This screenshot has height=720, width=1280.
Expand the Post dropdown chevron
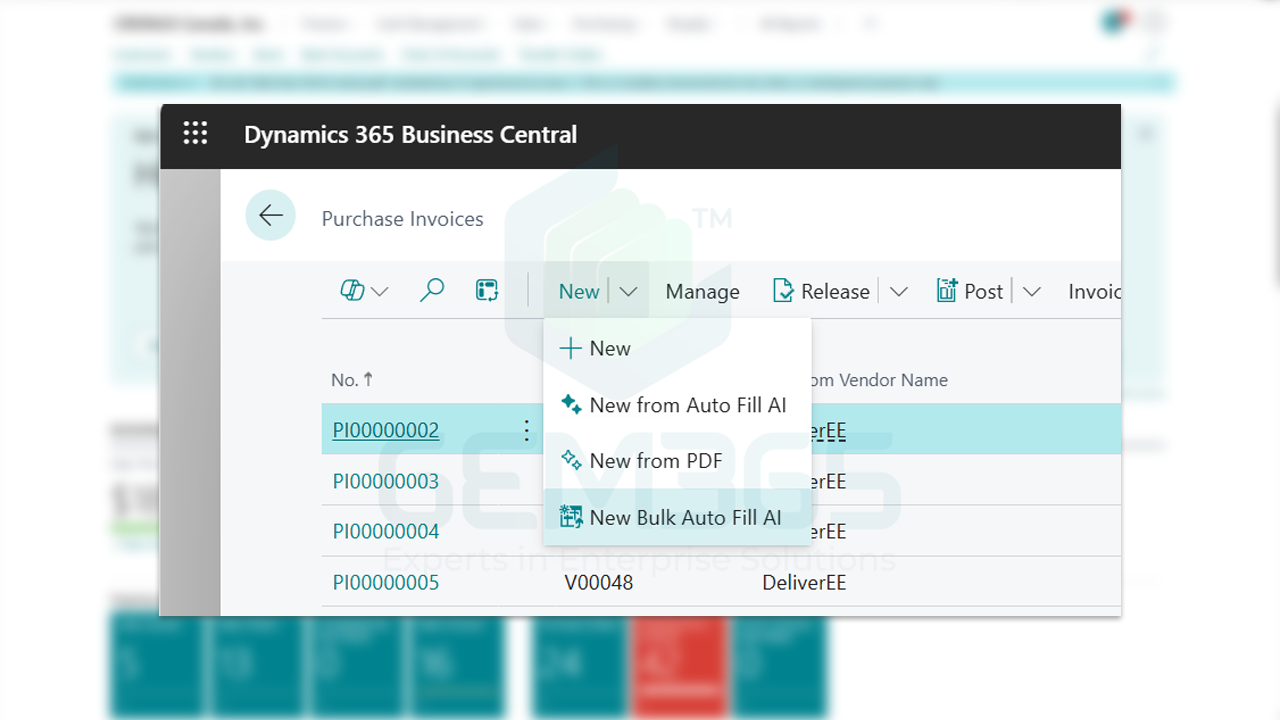[1032, 292]
